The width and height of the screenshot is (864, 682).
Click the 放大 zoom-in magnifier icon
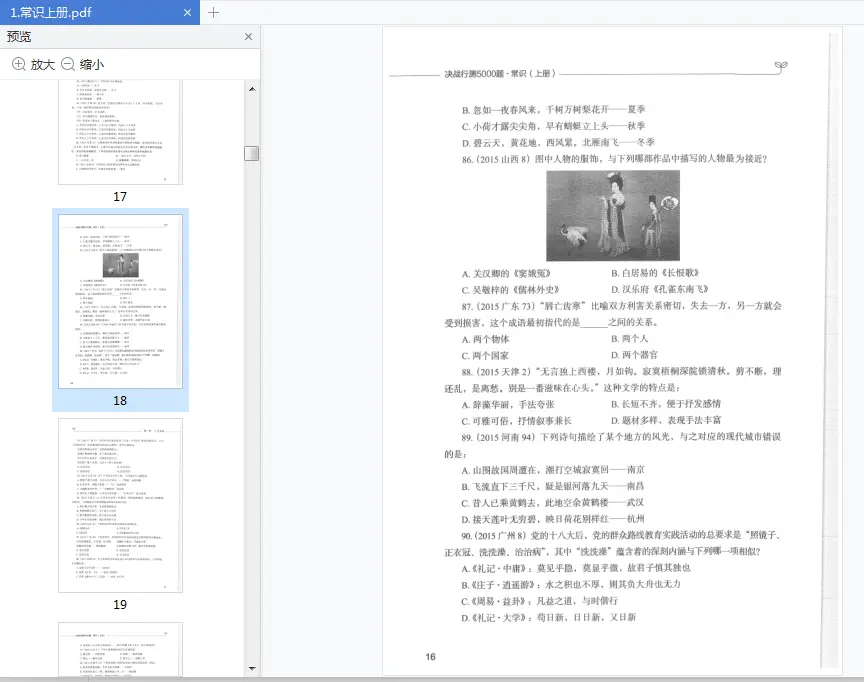click(19, 64)
